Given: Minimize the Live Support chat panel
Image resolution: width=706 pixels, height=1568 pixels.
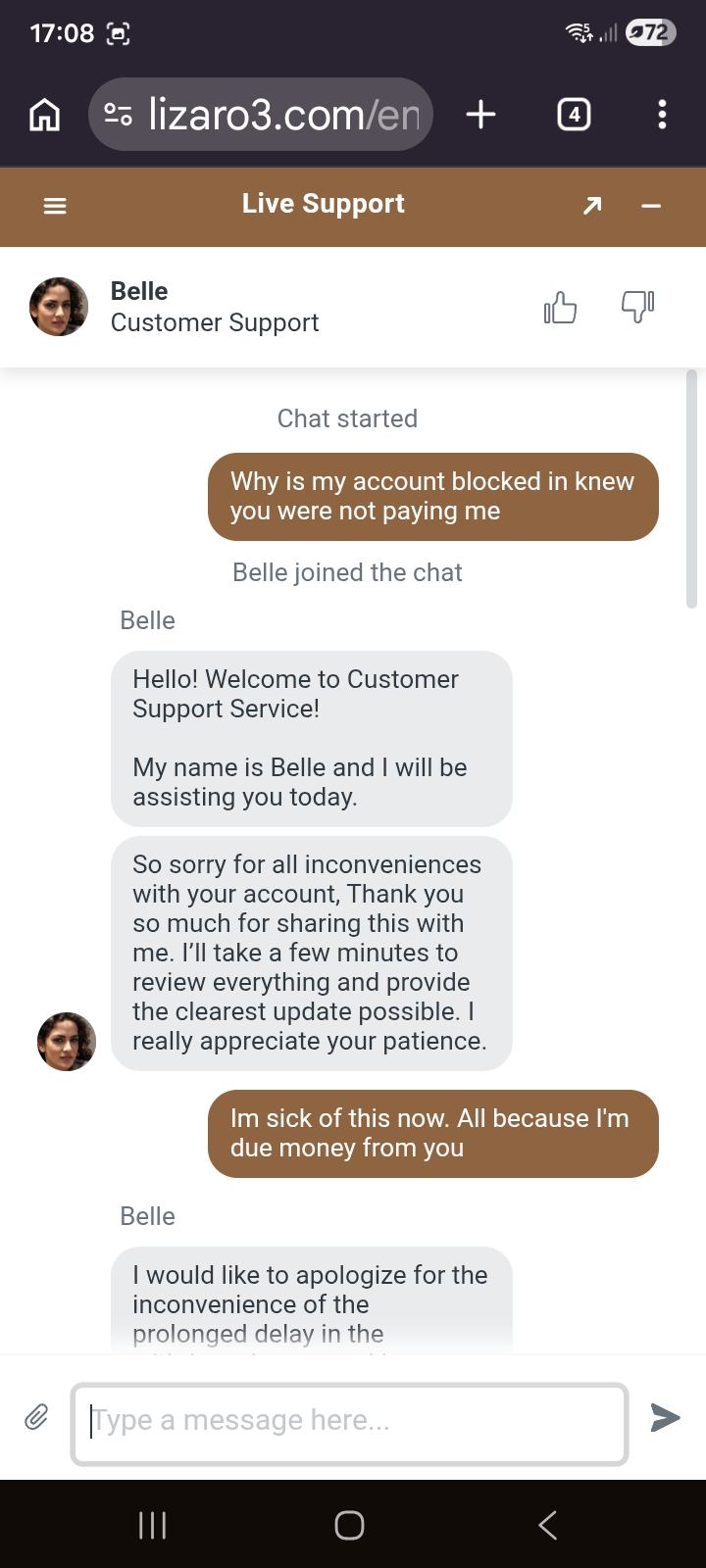Looking at the screenshot, I should tap(651, 206).
